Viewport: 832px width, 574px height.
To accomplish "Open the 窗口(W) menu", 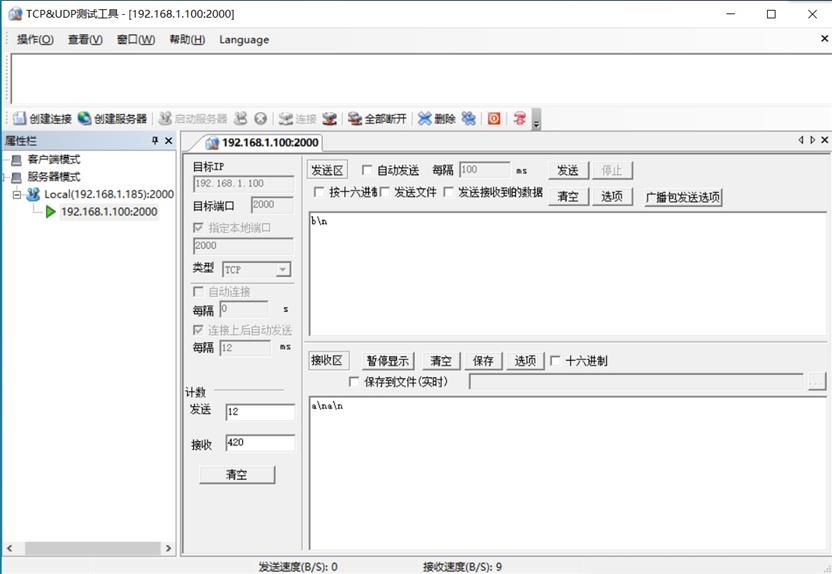I will coord(136,39).
